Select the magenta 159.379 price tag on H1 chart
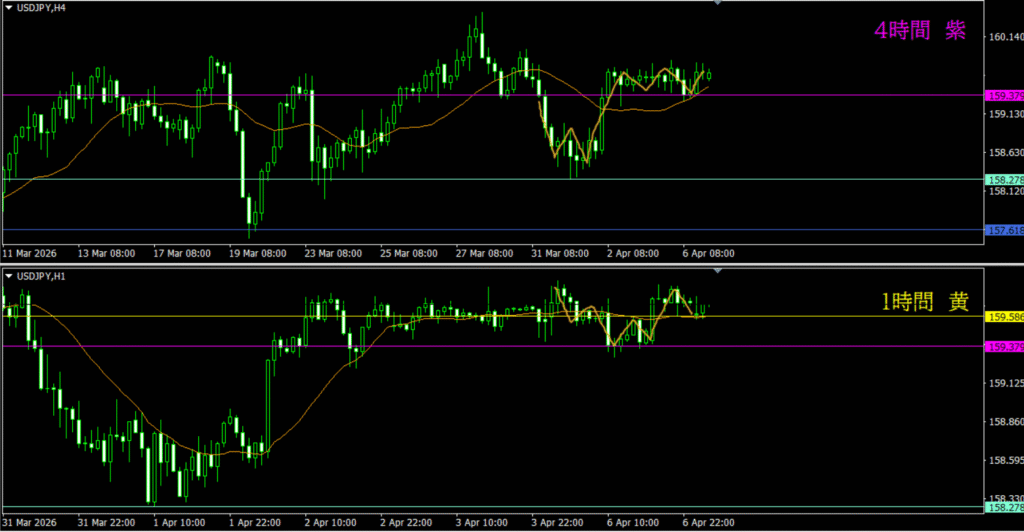The image size is (1024, 532). click(1003, 347)
